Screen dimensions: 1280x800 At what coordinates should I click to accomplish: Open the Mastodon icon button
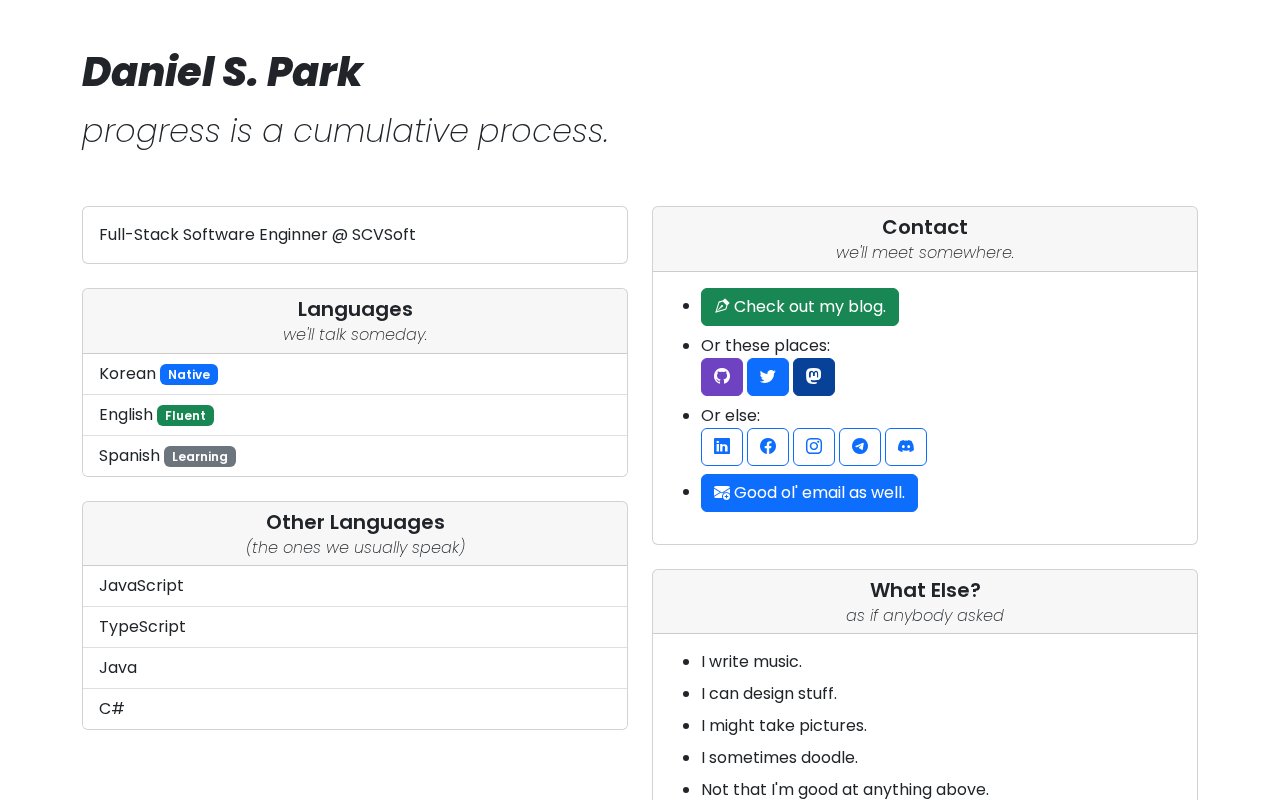(814, 377)
